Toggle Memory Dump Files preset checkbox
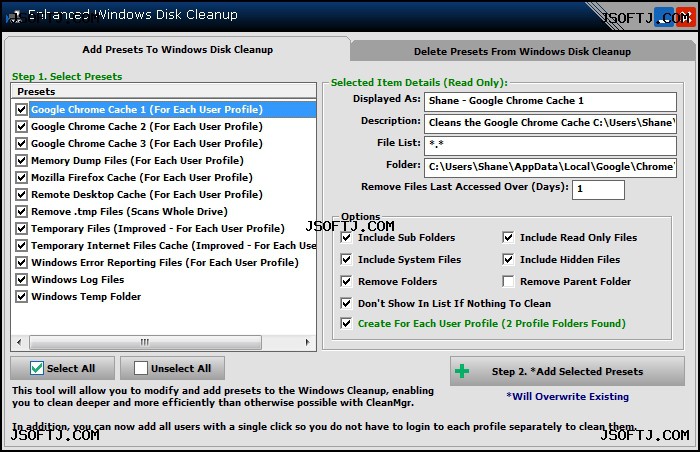 click(x=21, y=160)
